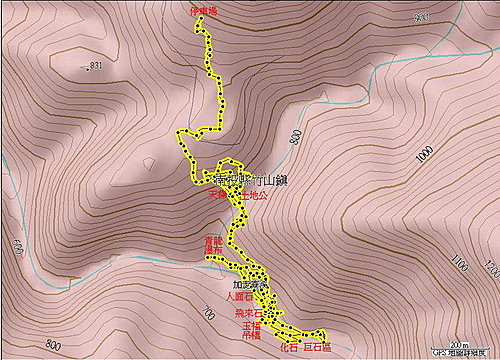
Task: Click the red 青龍瀑布 waypoint label
Action: 213,246
